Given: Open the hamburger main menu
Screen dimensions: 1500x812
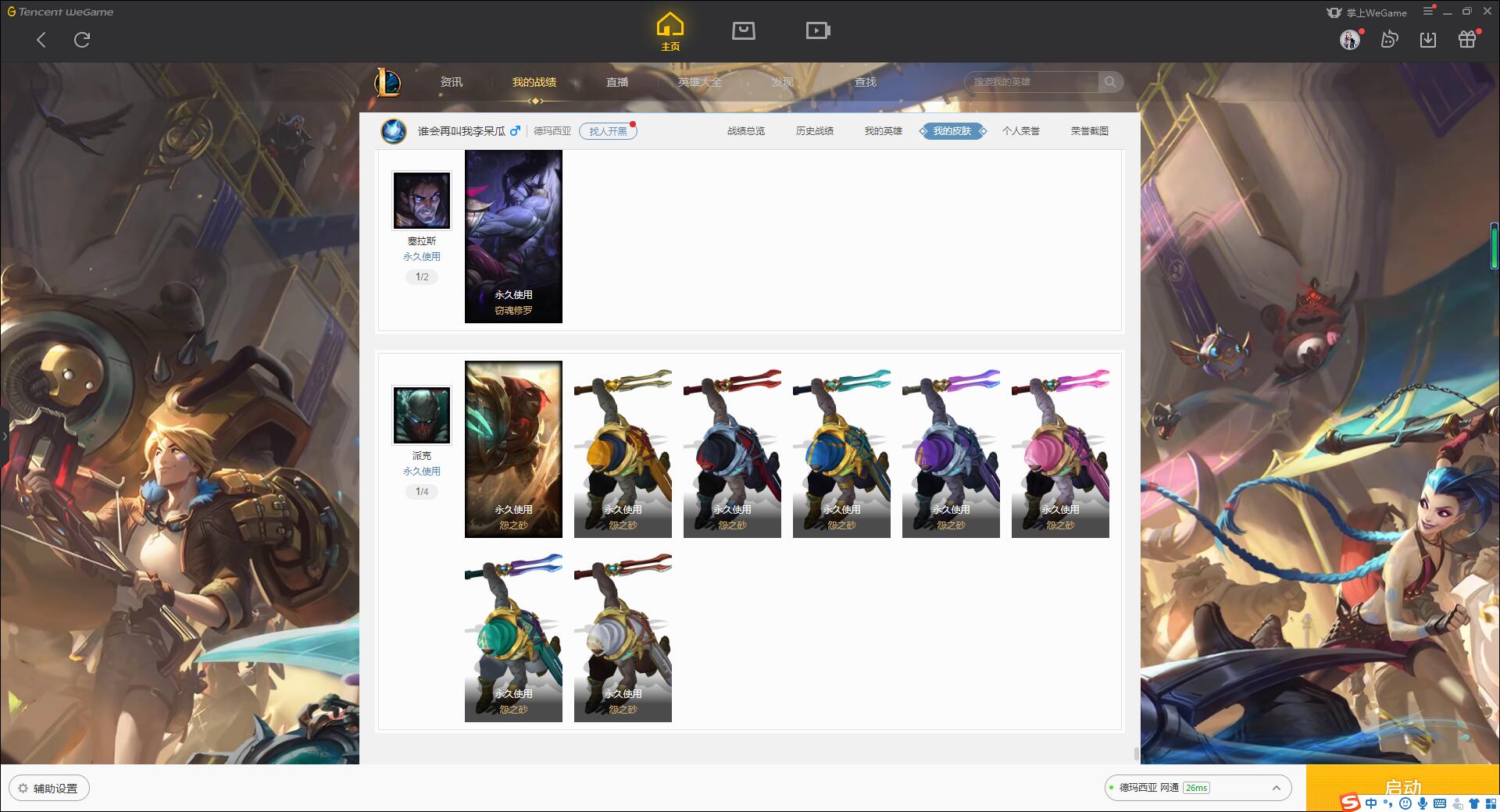Looking at the screenshot, I should coord(1428,12).
